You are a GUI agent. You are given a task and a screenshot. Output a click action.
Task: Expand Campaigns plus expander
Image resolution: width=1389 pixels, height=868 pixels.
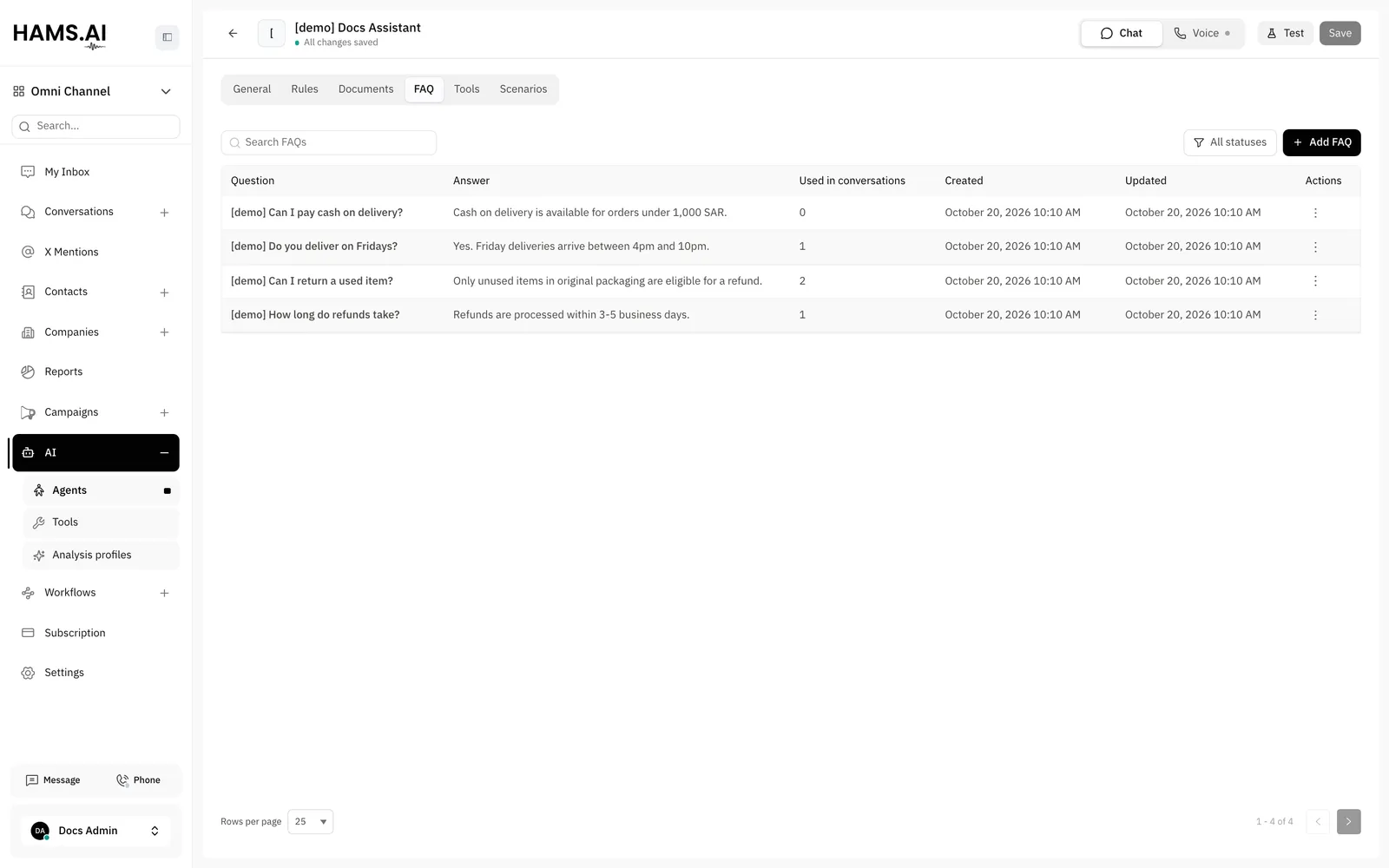tap(164, 413)
